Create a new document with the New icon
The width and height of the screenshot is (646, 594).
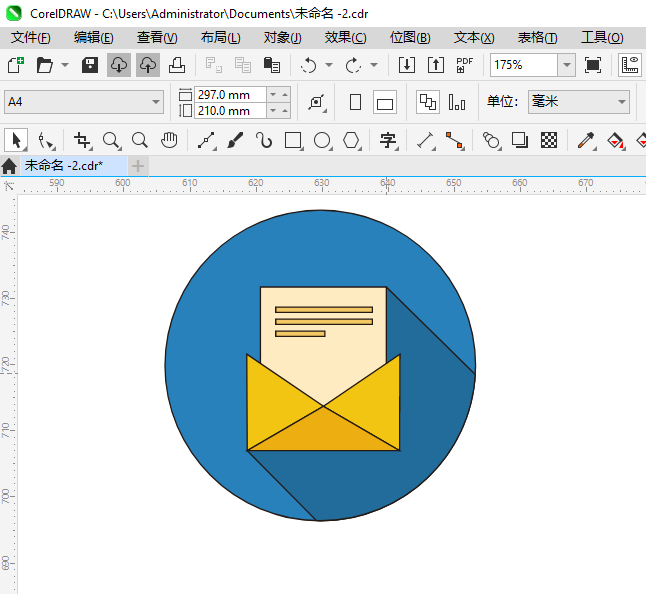[x=16, y=65]
